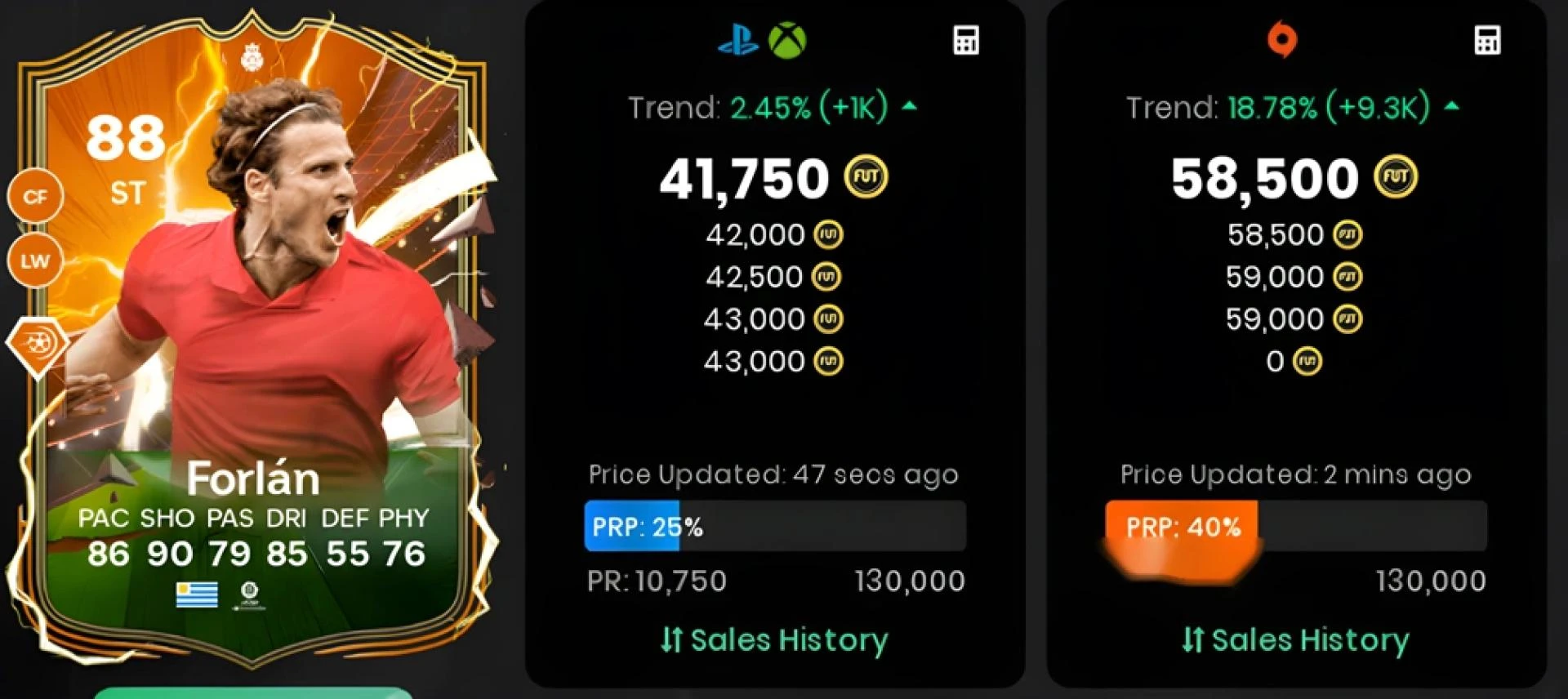
Task: Open console Sales History
Action: tap(774, 640)
